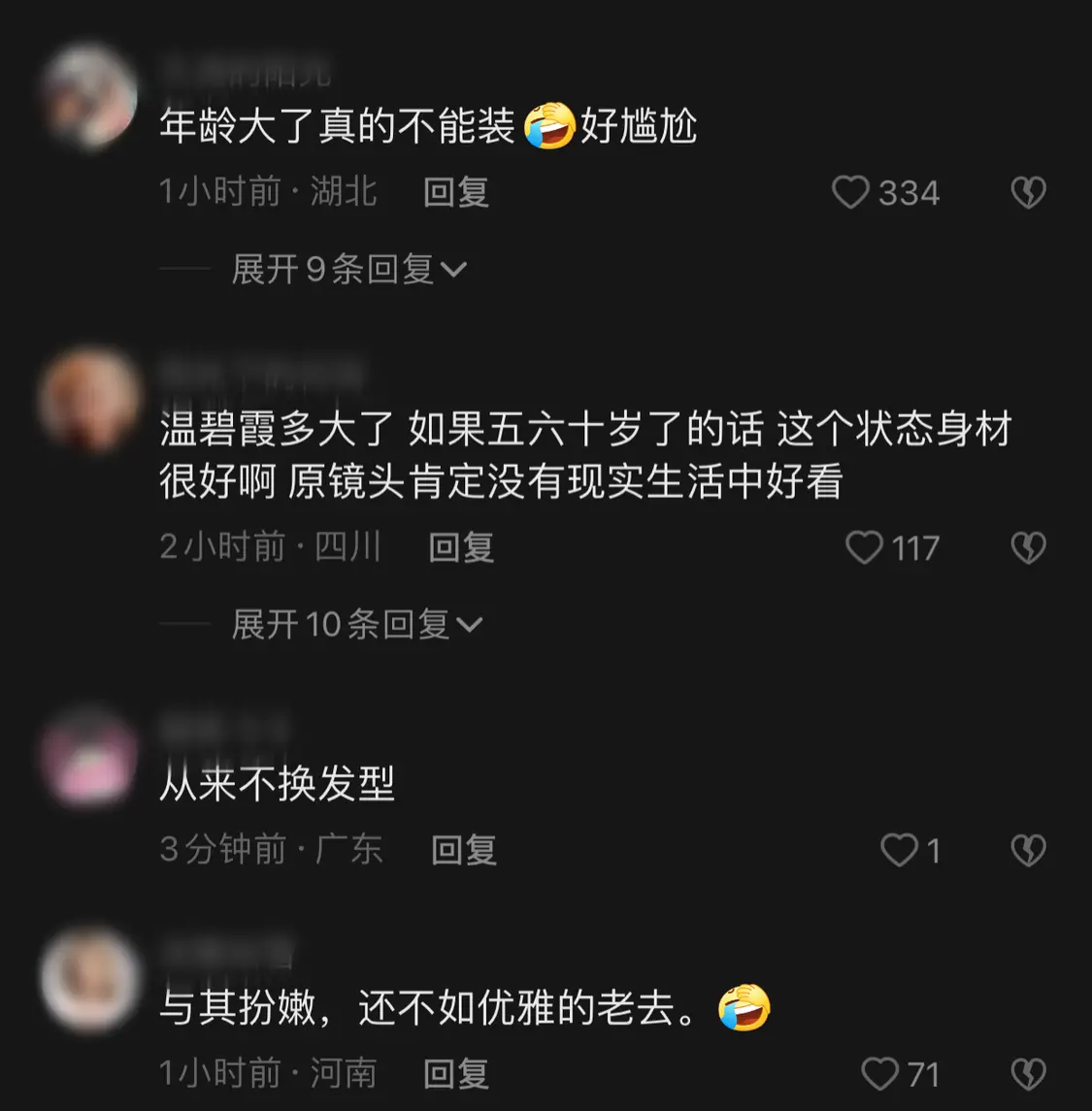Image resolution: width=1092 pixels, height=1111 pixels.
Task: Dislike the 好尴尬 comment via broken heart
Action: 1028,192
